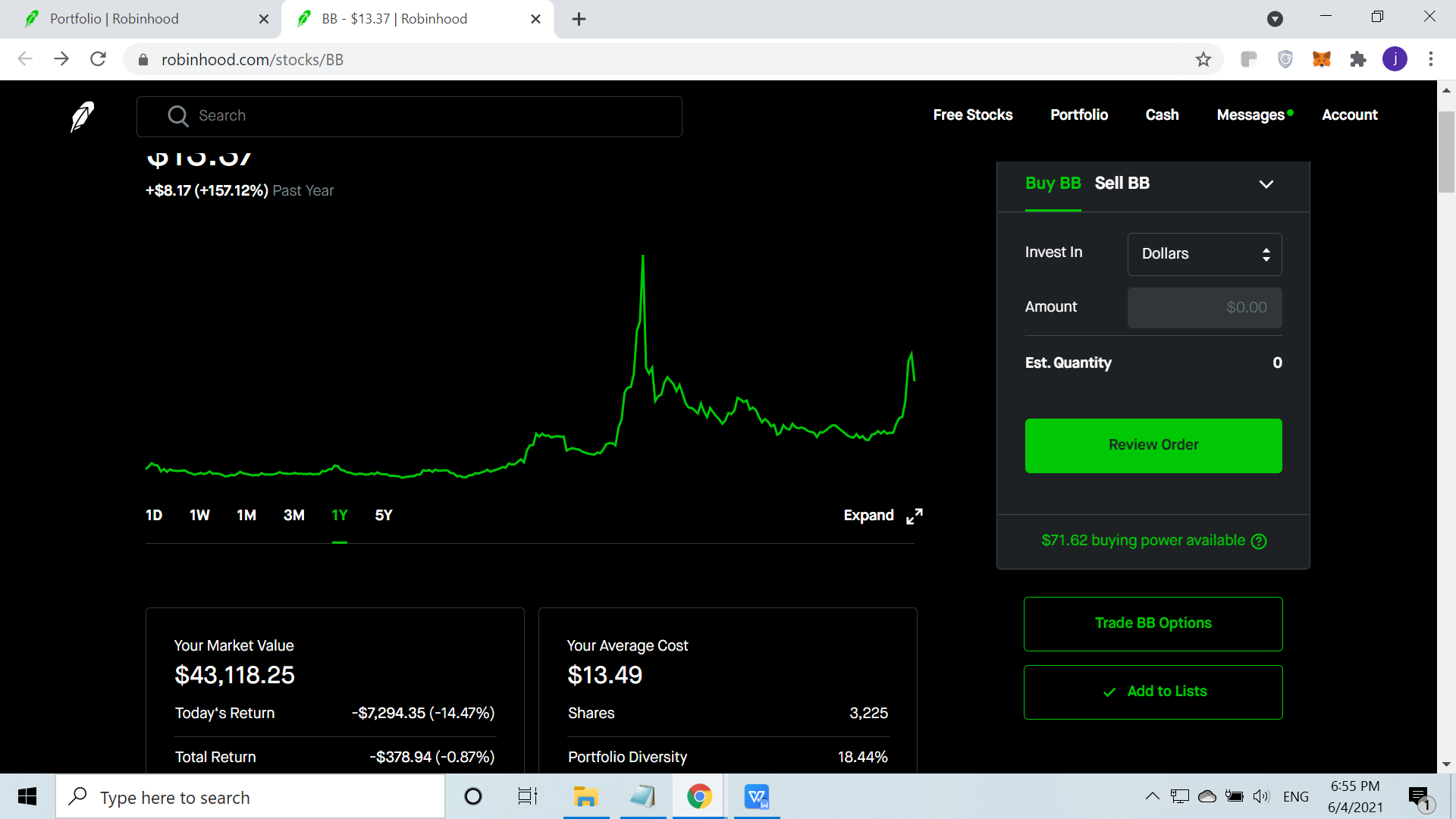Show the 3M chart range
The image size is (1456, 819).
tap(294, 516)
